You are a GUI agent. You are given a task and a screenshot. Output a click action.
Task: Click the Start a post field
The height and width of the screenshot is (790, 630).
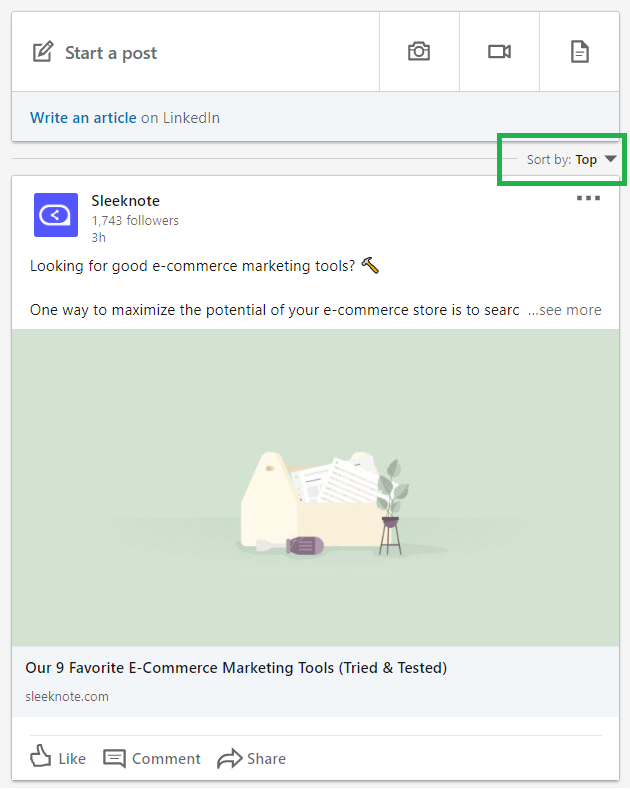point(111,53)
